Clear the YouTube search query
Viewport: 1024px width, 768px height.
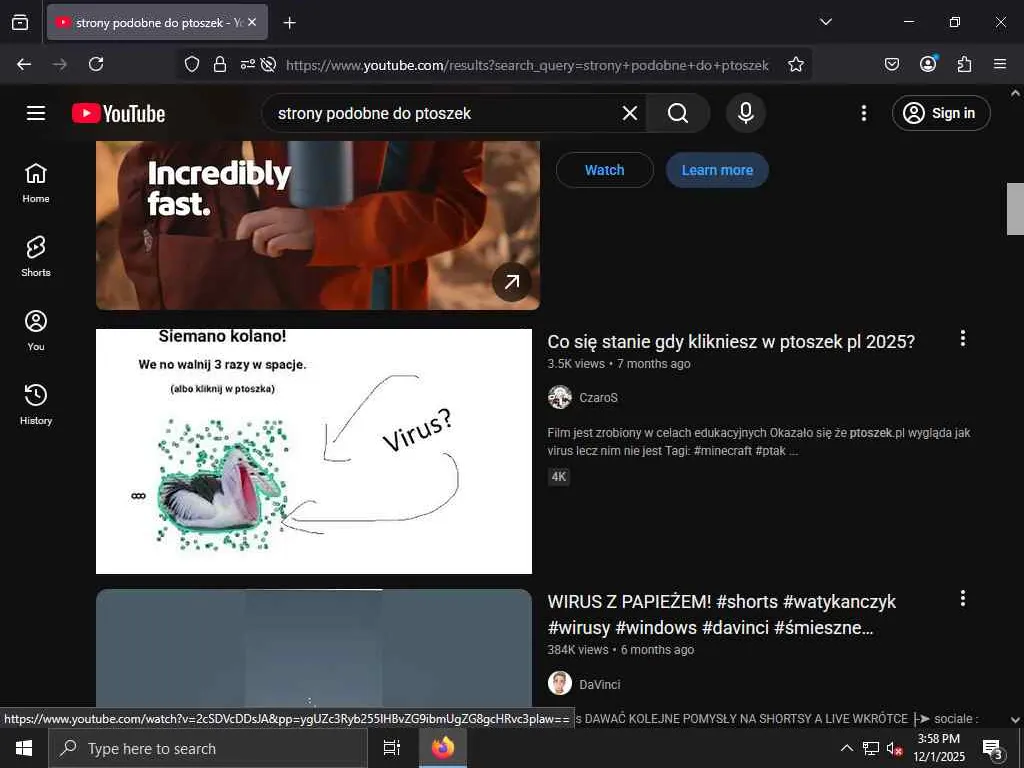(630, 113)
